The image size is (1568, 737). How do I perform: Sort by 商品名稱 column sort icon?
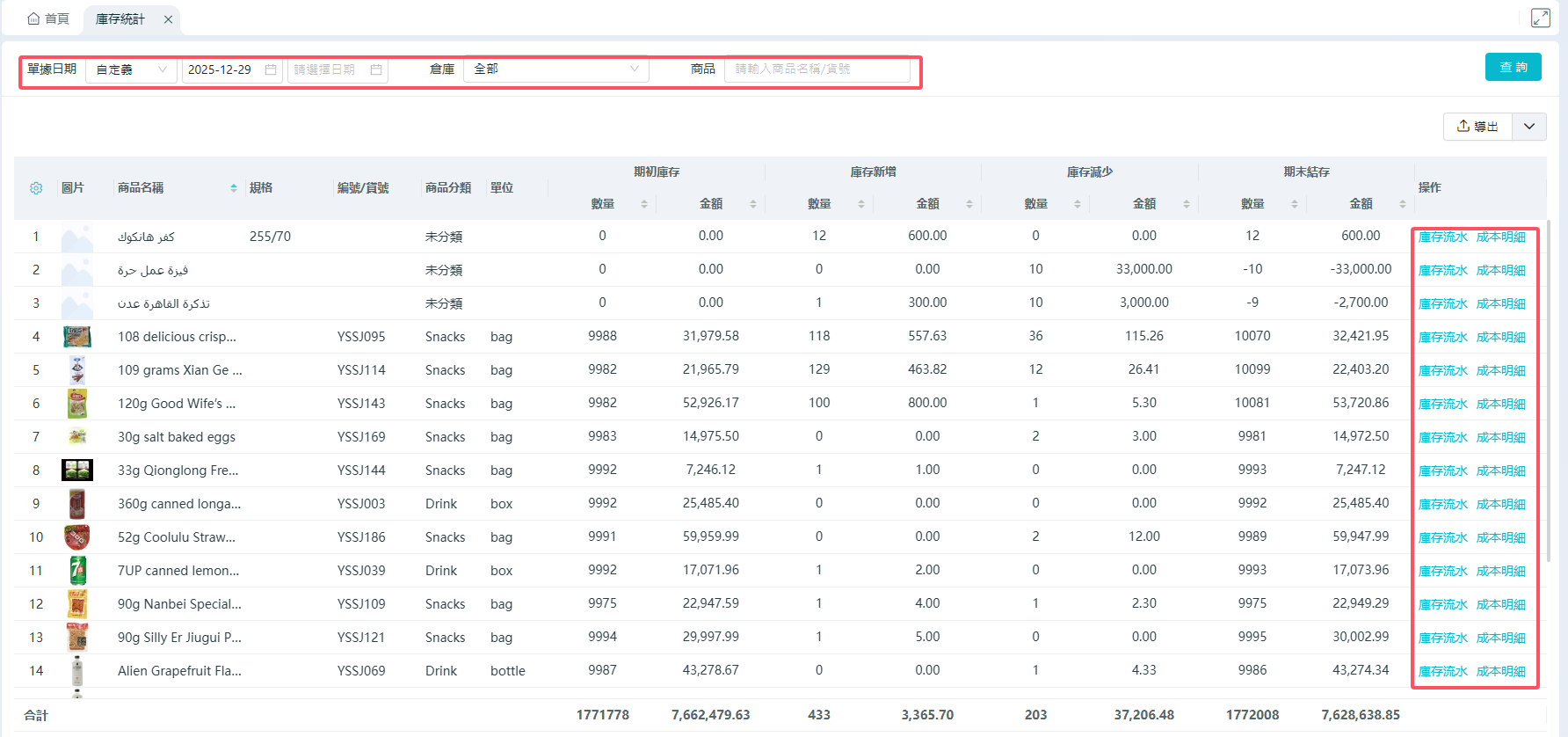coord(234,188)
